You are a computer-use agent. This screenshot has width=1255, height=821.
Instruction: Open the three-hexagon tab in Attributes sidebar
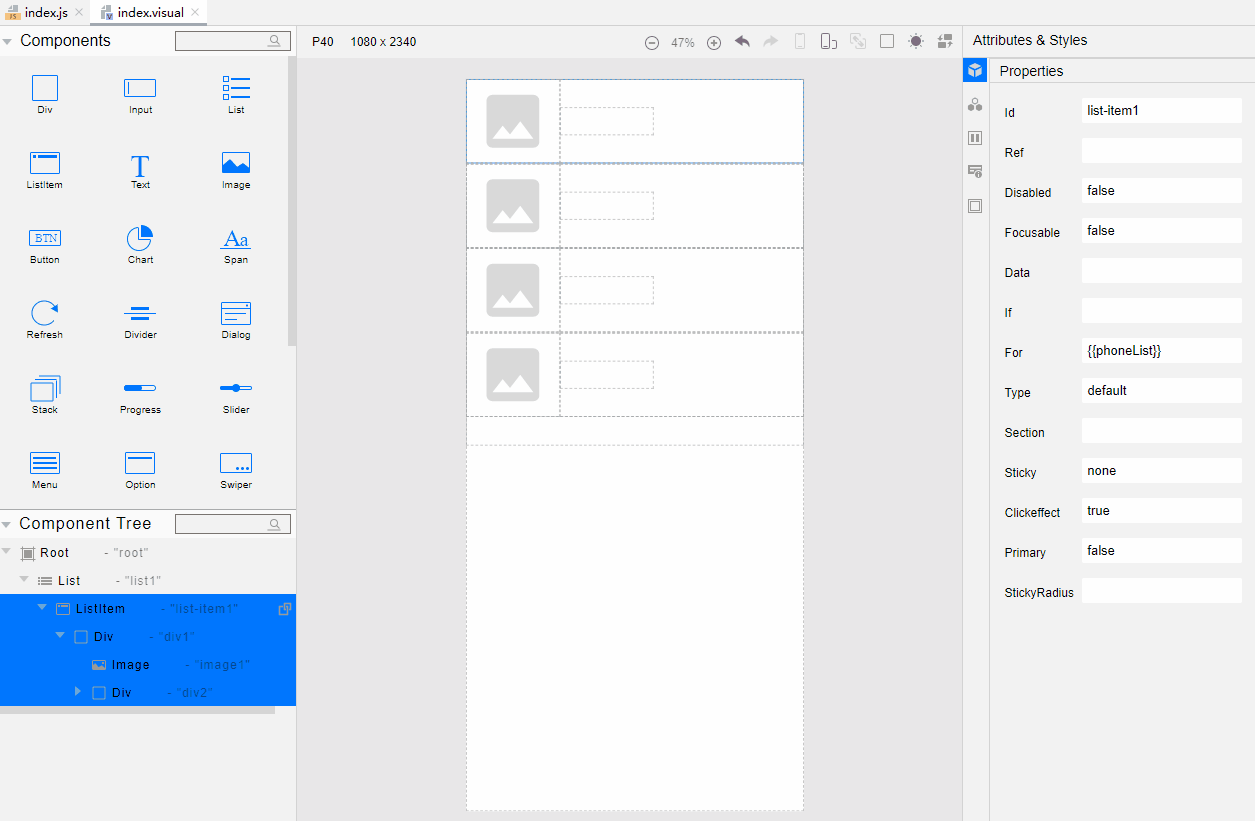click(975, 105)
